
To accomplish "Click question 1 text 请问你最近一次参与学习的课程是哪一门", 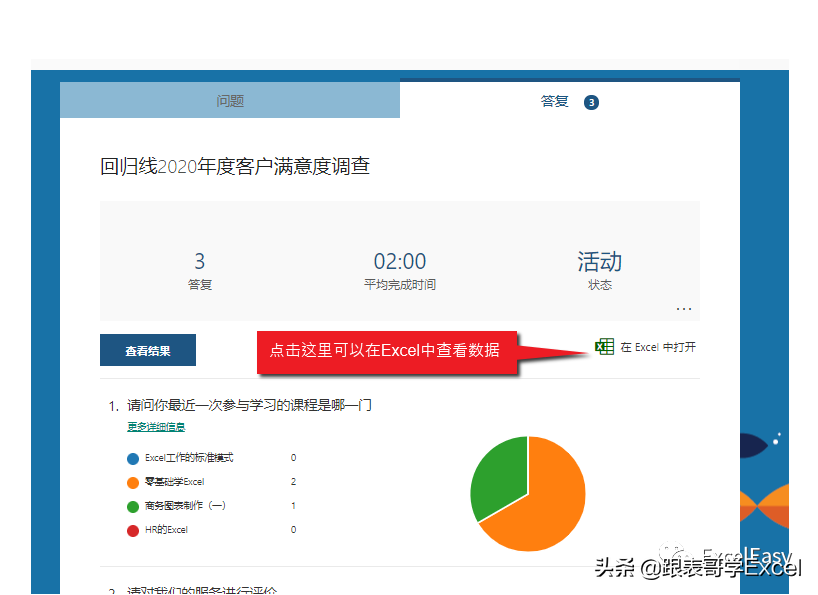I will (x=249, y=405).
